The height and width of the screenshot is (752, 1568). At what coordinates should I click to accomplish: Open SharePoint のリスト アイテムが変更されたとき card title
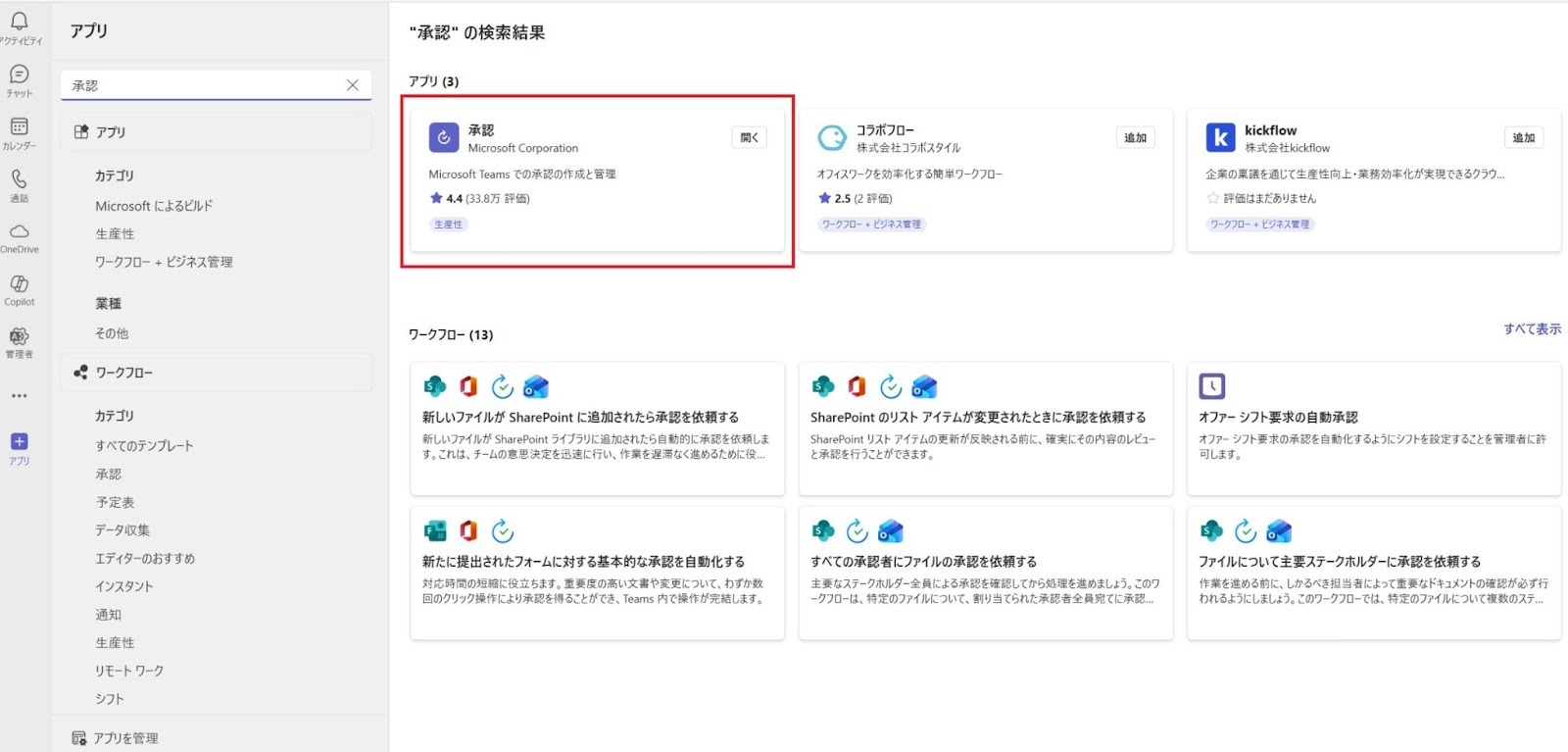point(978,418)
